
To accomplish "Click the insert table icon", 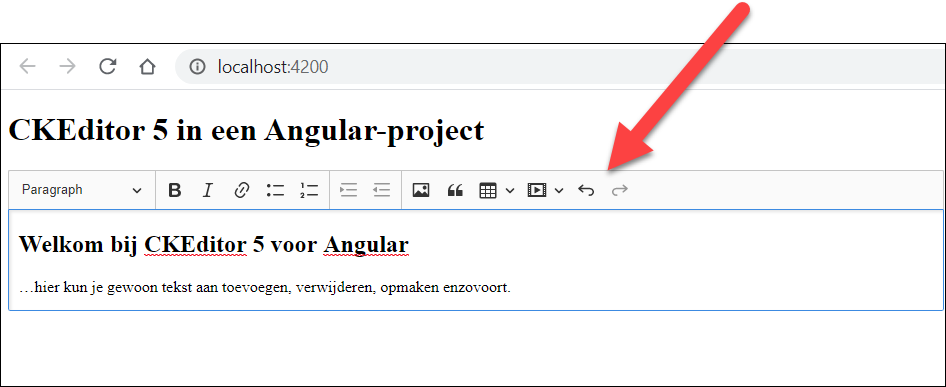I will (x=487, y=191).
